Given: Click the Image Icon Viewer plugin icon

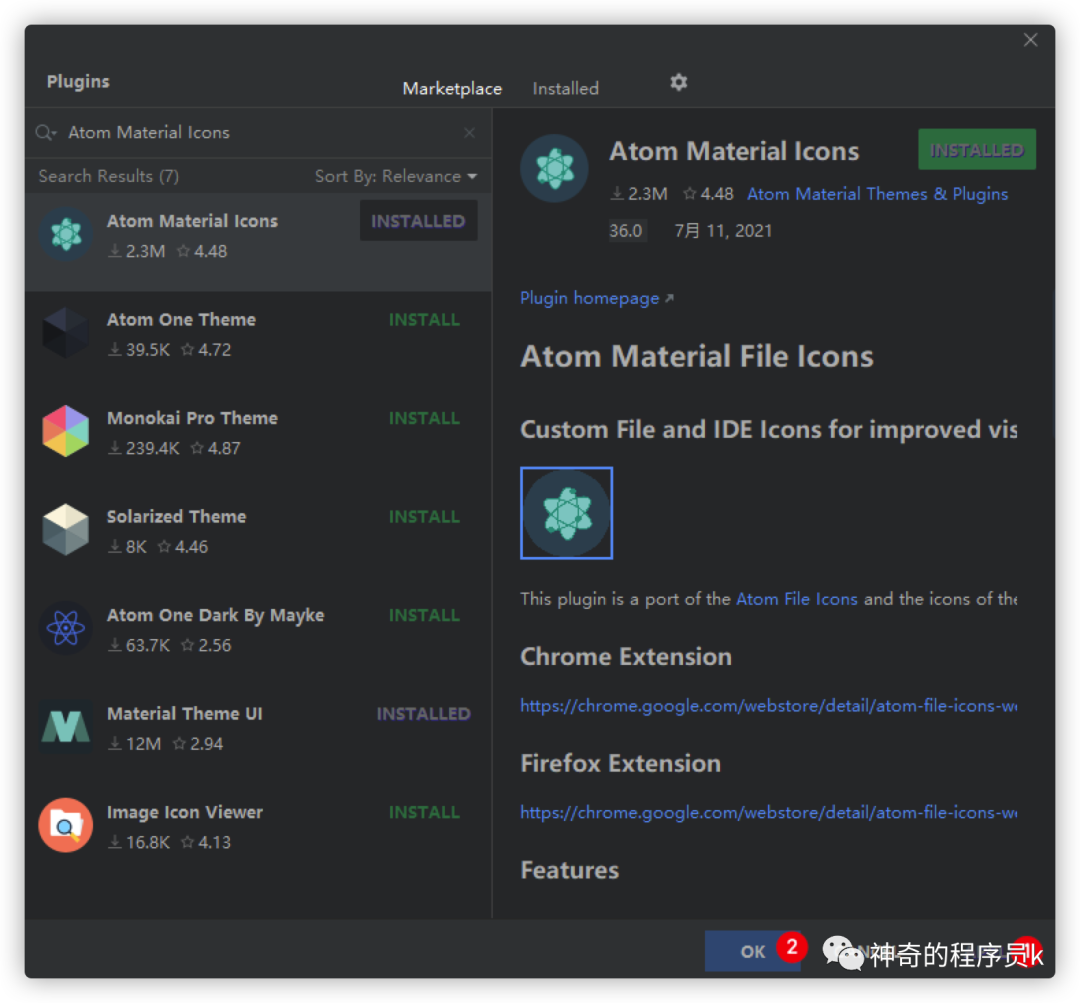Looking at the screenshot, I should (64, 825).
